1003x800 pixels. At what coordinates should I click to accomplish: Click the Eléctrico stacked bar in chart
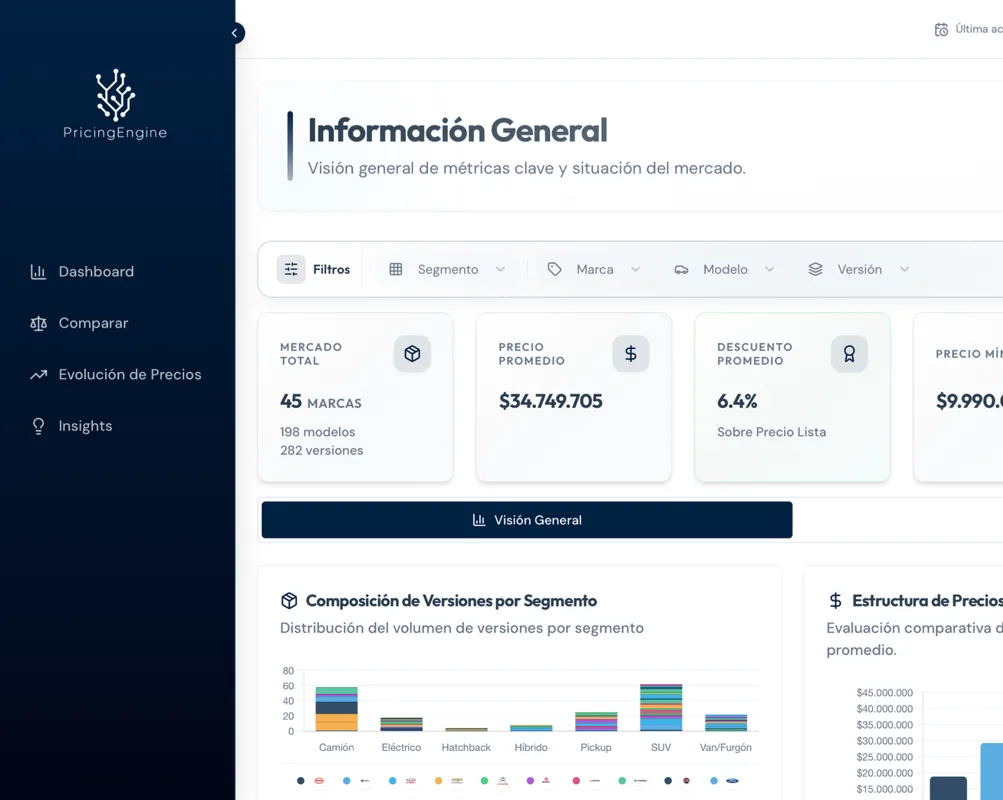(401, 725)
